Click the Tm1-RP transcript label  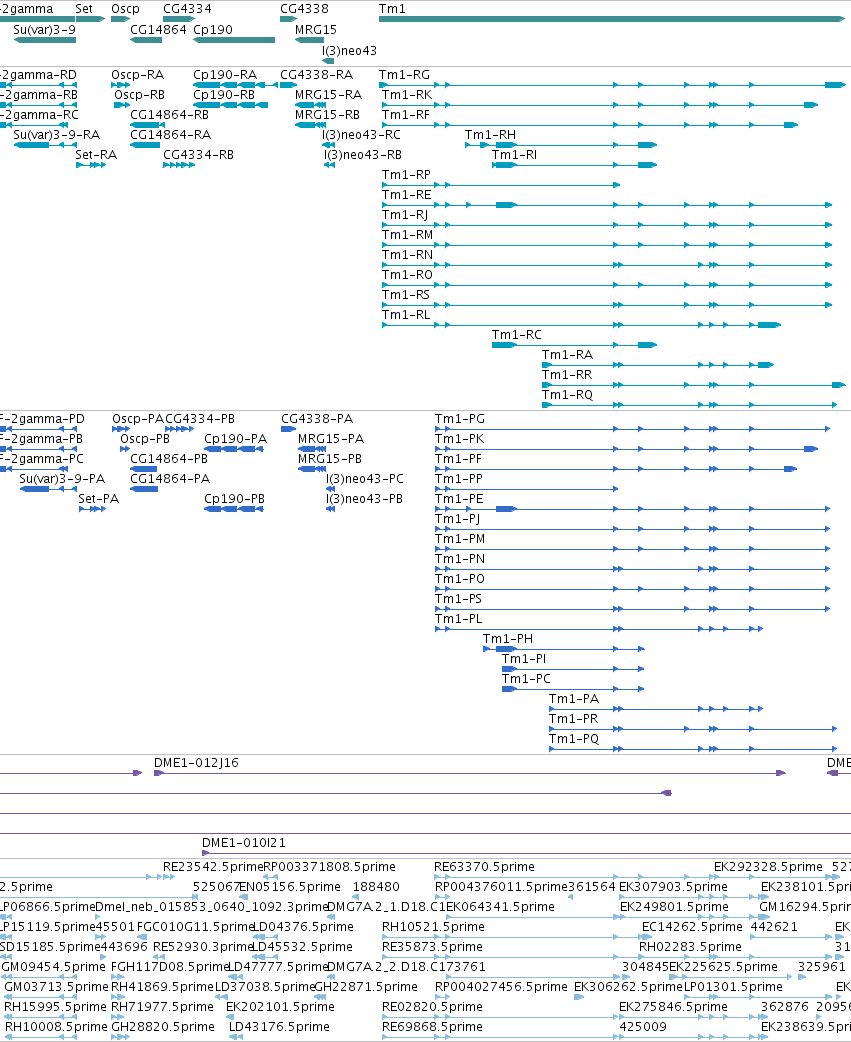coord(407,174)
